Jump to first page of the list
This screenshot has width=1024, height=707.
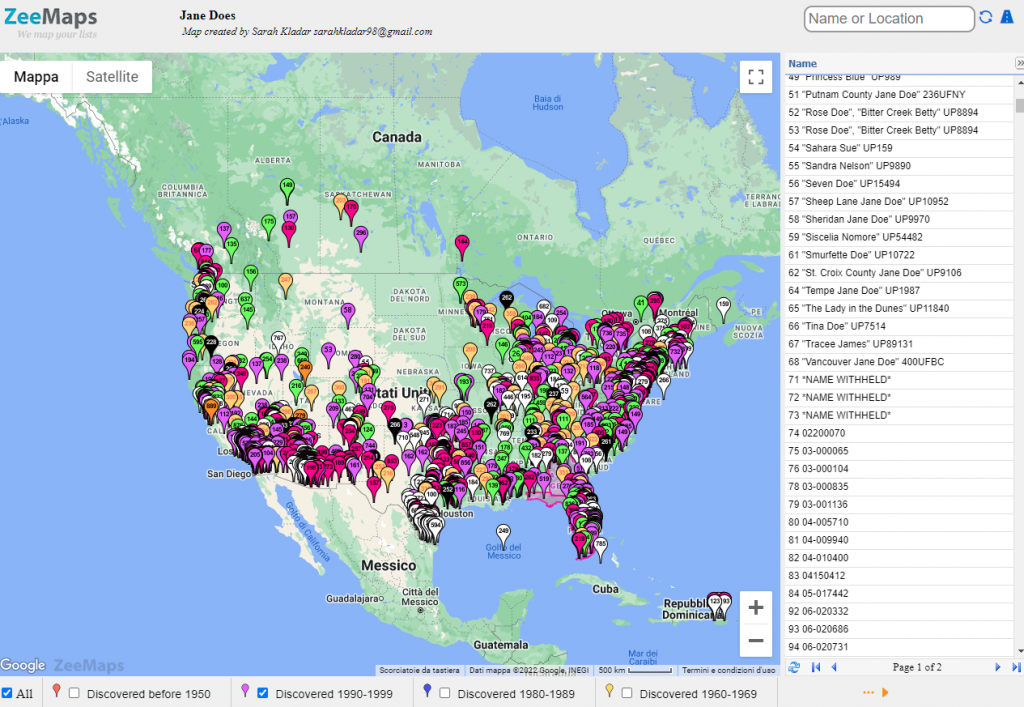point(815,667)
